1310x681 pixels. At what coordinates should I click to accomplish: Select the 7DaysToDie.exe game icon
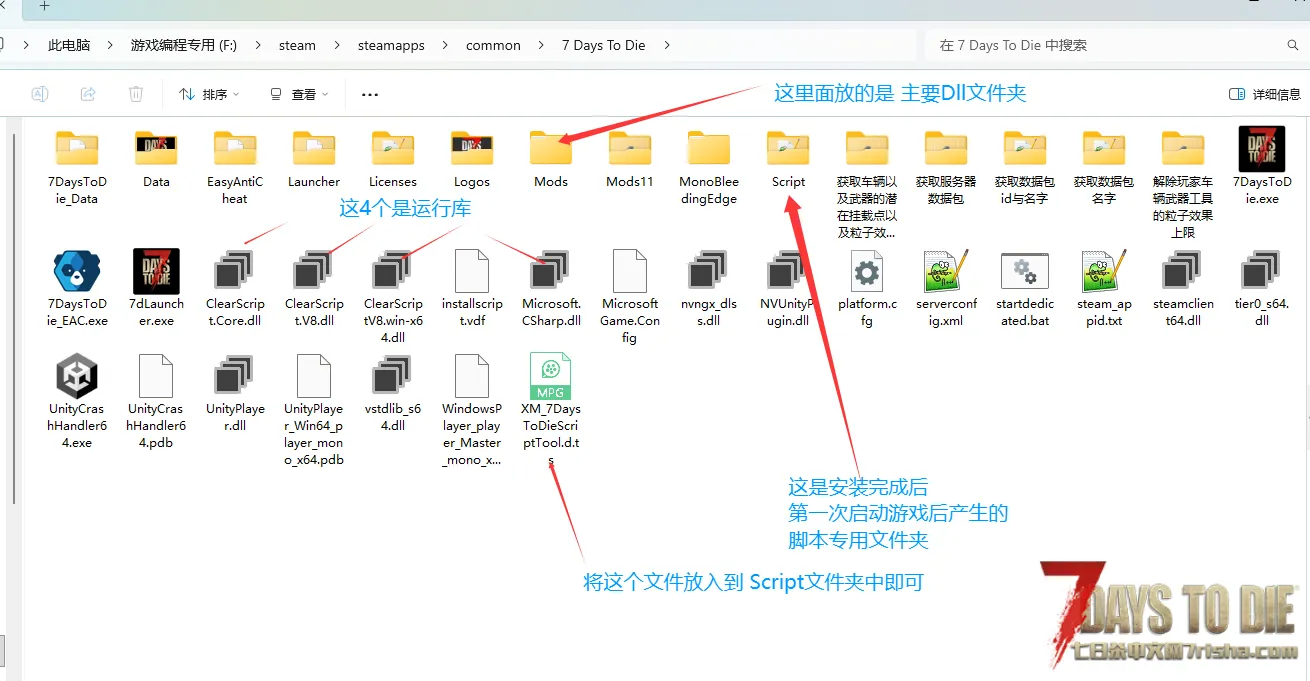(x=1261, y=150)
